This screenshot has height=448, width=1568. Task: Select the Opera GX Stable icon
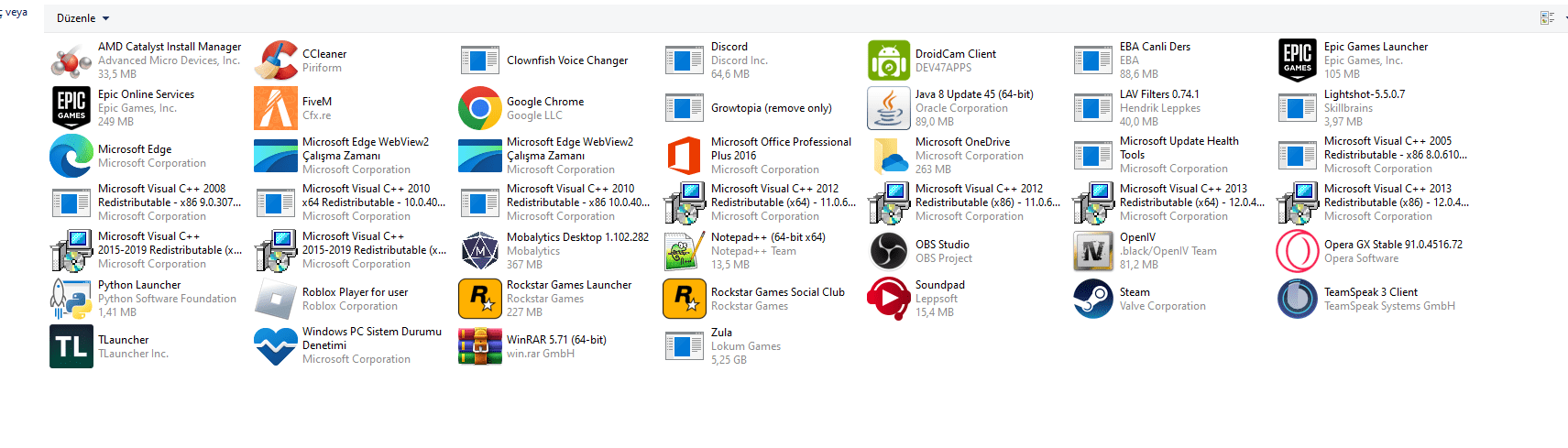click(1298, 251)
